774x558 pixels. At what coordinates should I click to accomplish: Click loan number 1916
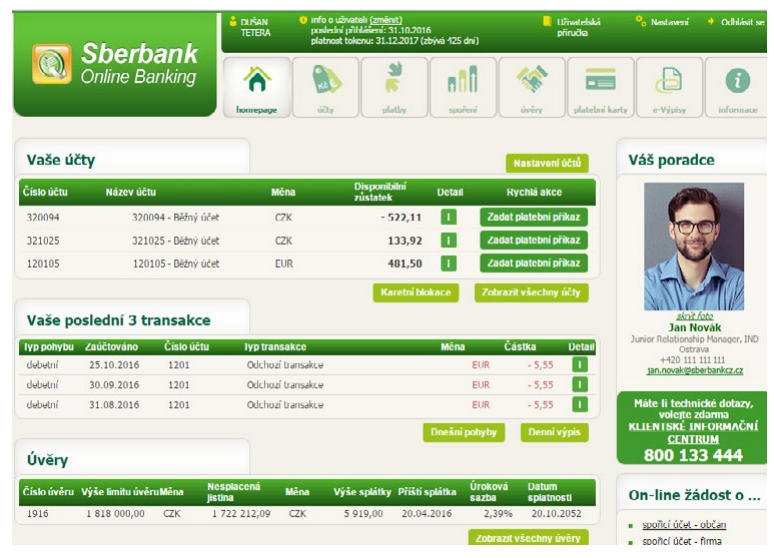[x=38, y=514]
